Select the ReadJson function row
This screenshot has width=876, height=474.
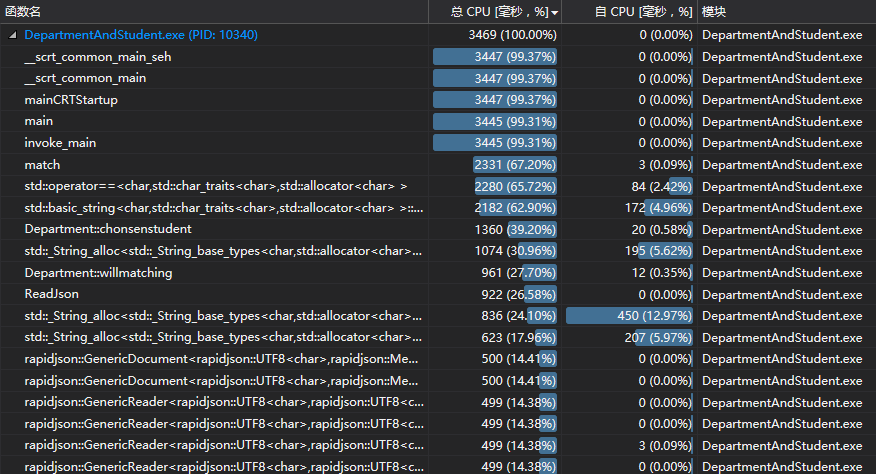[438, 294]
